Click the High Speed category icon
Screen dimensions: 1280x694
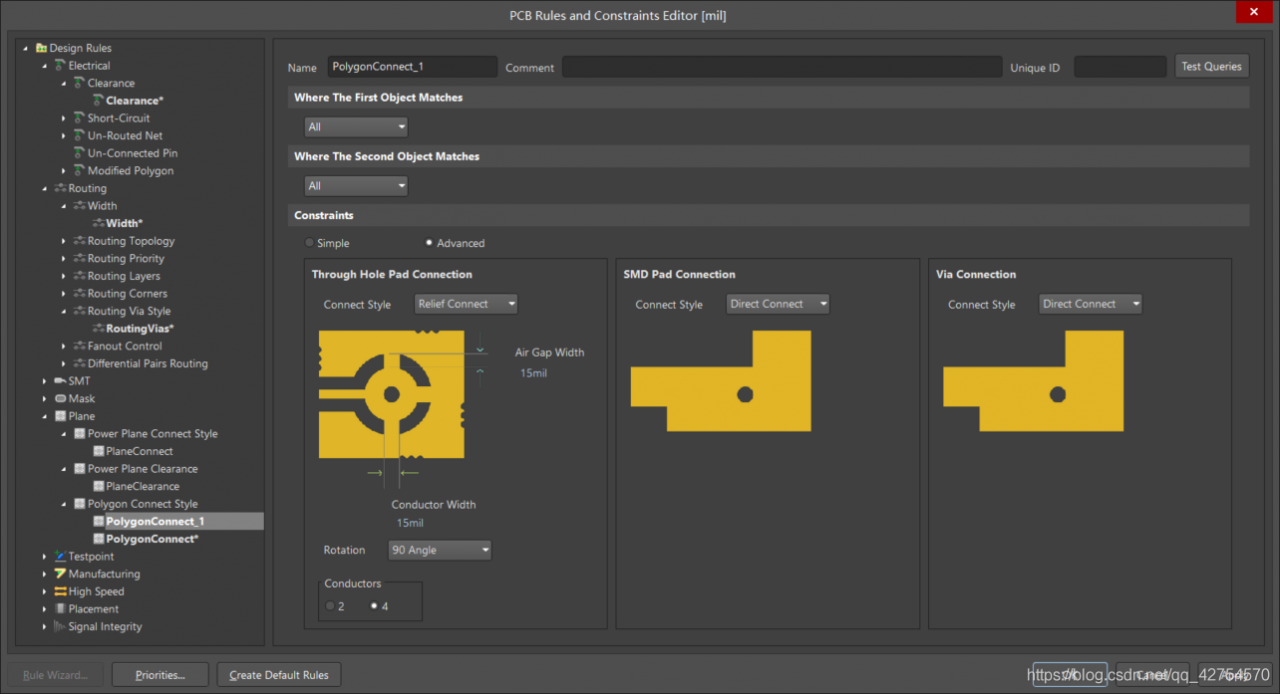tap(60, 592)
